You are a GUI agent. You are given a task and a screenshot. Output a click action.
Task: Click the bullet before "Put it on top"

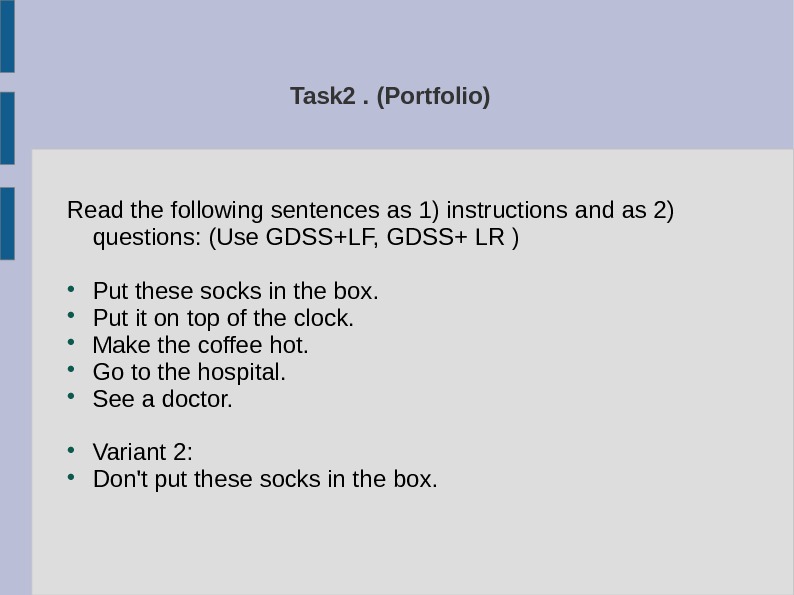[72, 317]
